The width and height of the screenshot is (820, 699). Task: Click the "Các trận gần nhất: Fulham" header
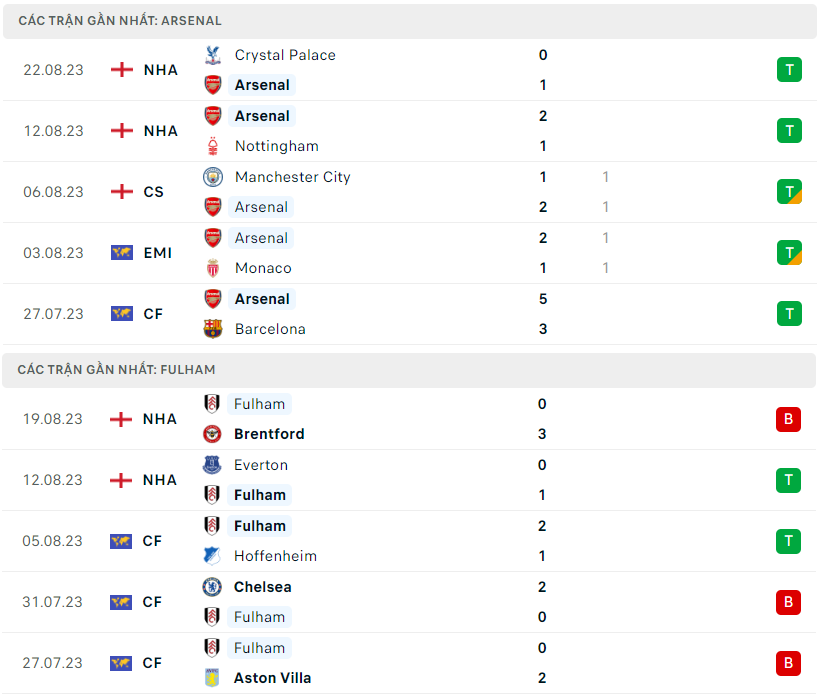(x=116, y=370)
